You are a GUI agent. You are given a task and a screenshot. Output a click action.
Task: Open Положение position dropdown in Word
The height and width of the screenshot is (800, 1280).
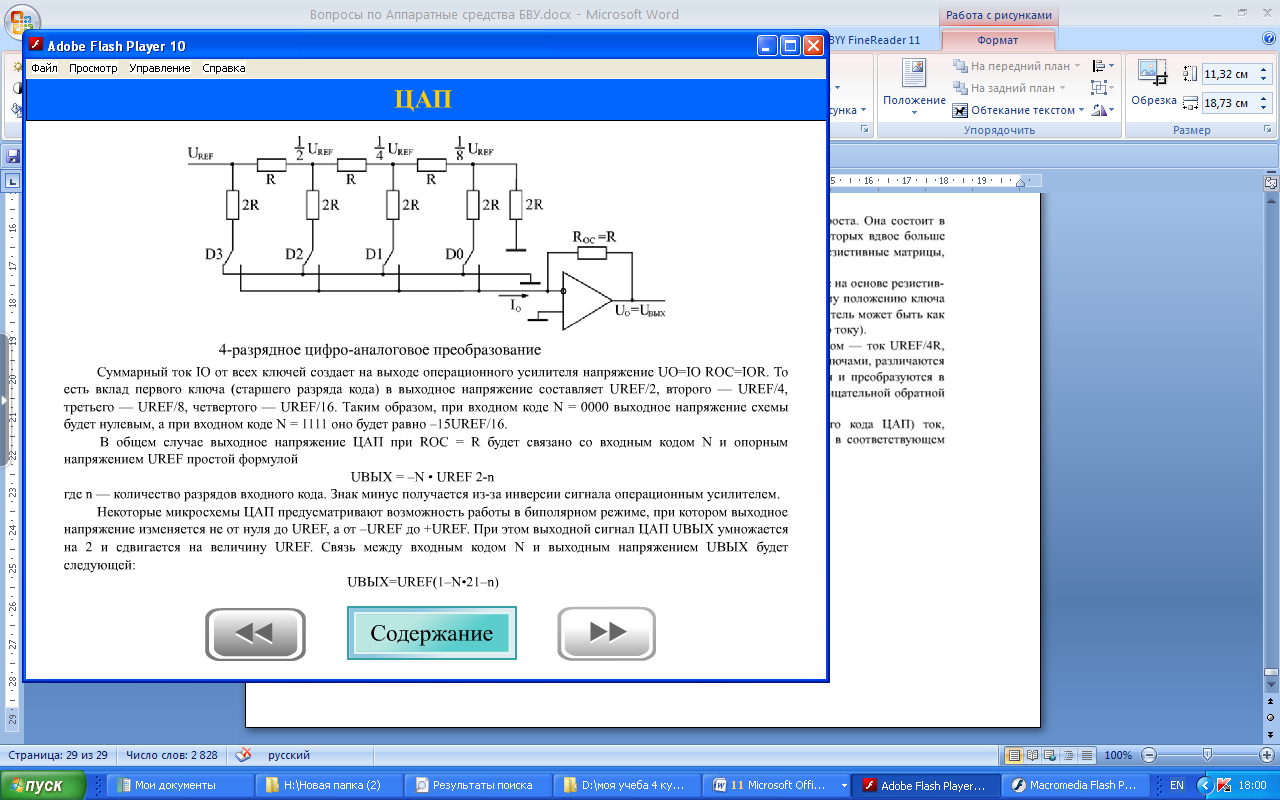(x=914, y=86)
